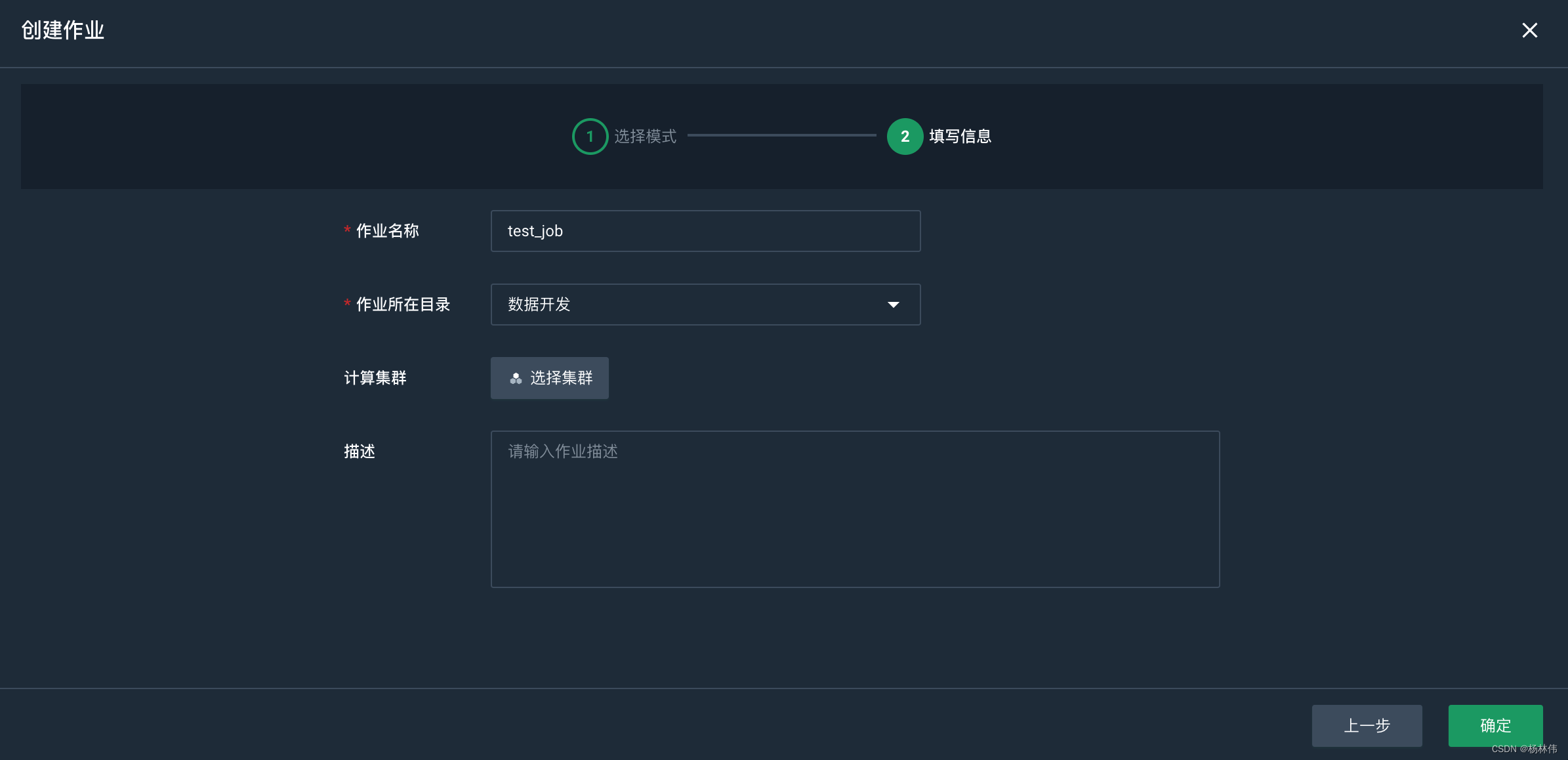This screenshot has width=1568, height=760.
Task: Focus the 作业名称 input containing test_job
Action: (705, 231)
